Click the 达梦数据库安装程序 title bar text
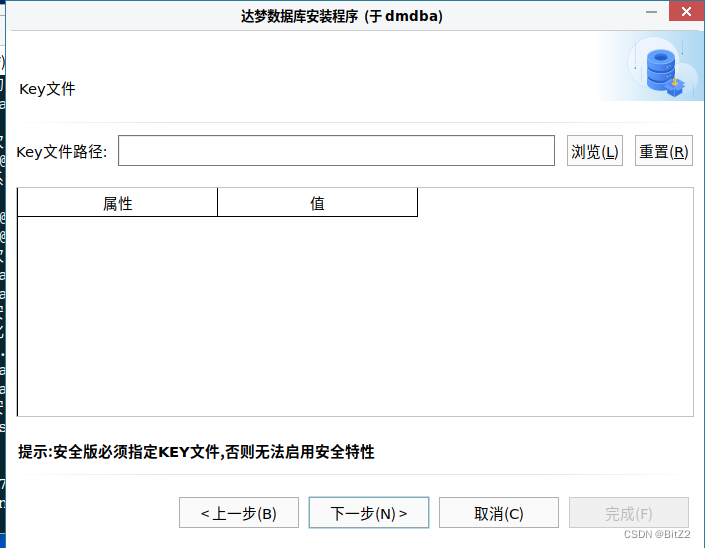The height and width of the screenshot is (548, 705). (x=342, y=16)
